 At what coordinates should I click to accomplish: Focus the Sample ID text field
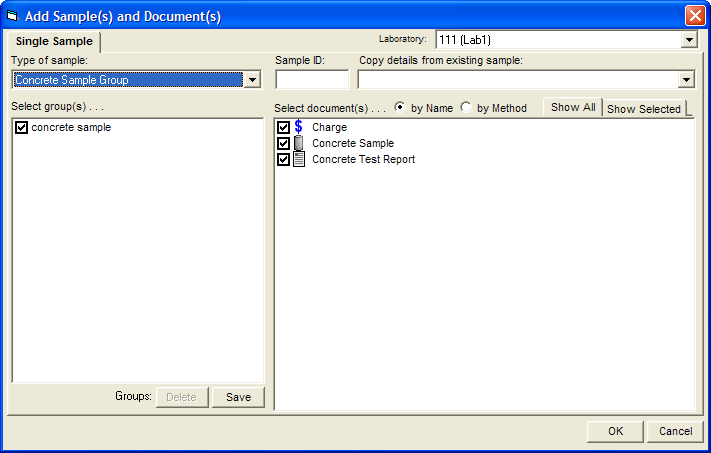tap(311, 80)
